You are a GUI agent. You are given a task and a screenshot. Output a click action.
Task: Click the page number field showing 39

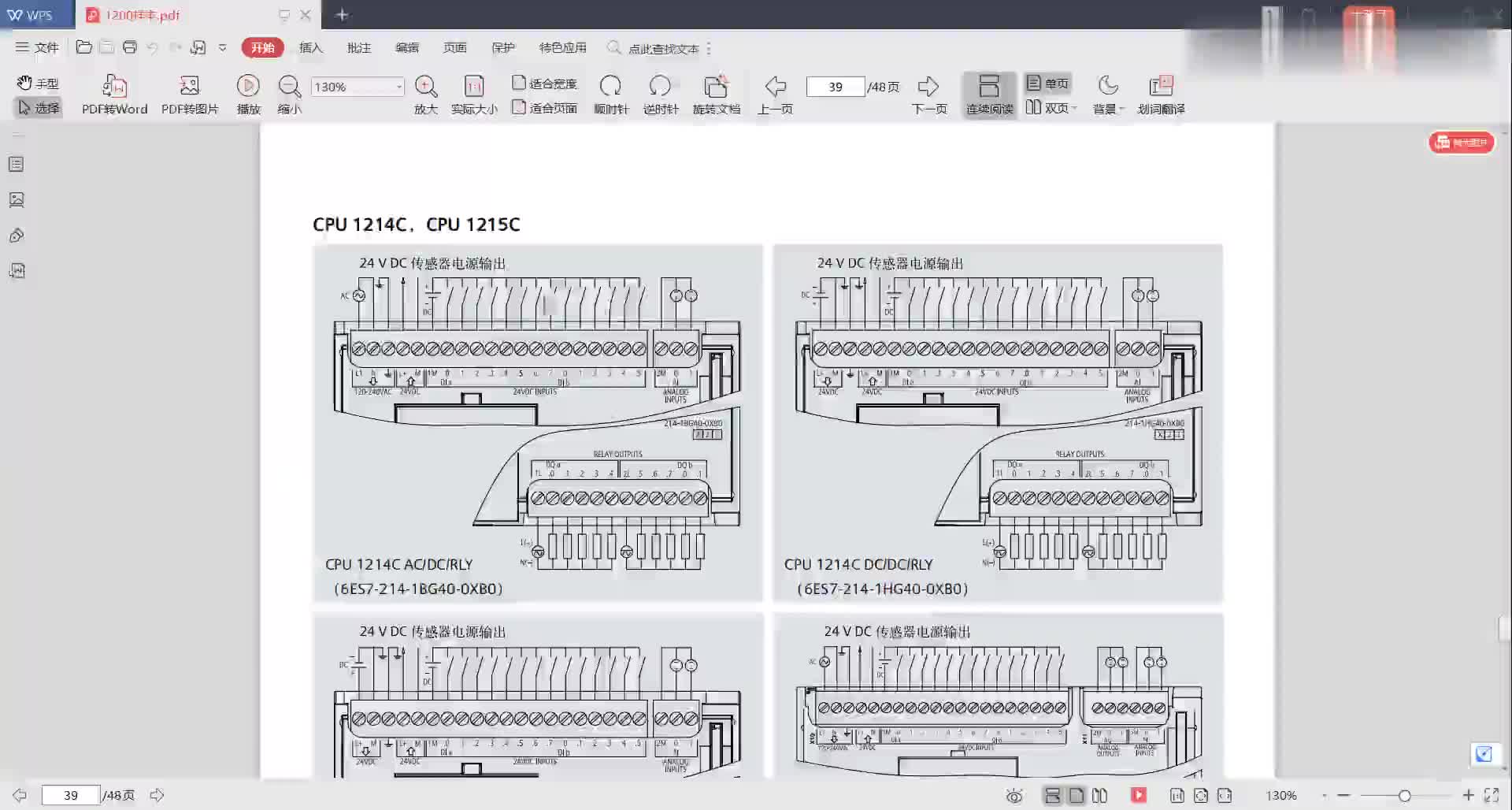pyautogui.click(x=835, y=87)
